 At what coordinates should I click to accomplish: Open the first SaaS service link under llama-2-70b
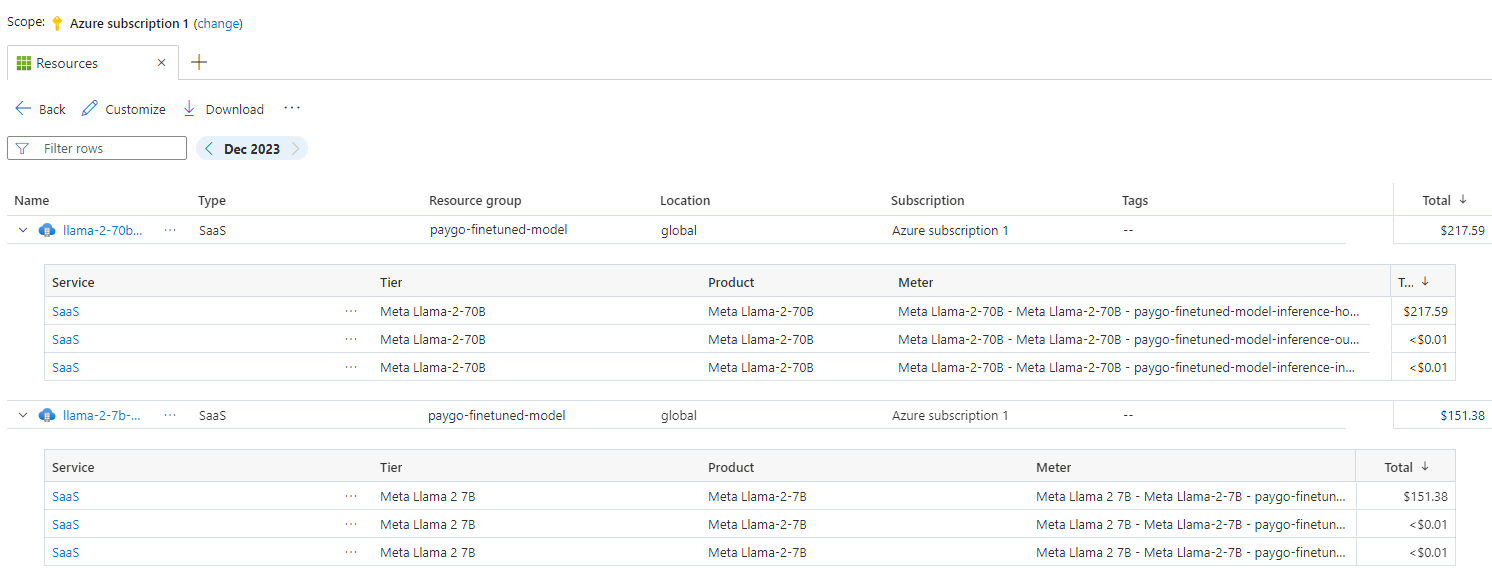(x=65, y=311)
